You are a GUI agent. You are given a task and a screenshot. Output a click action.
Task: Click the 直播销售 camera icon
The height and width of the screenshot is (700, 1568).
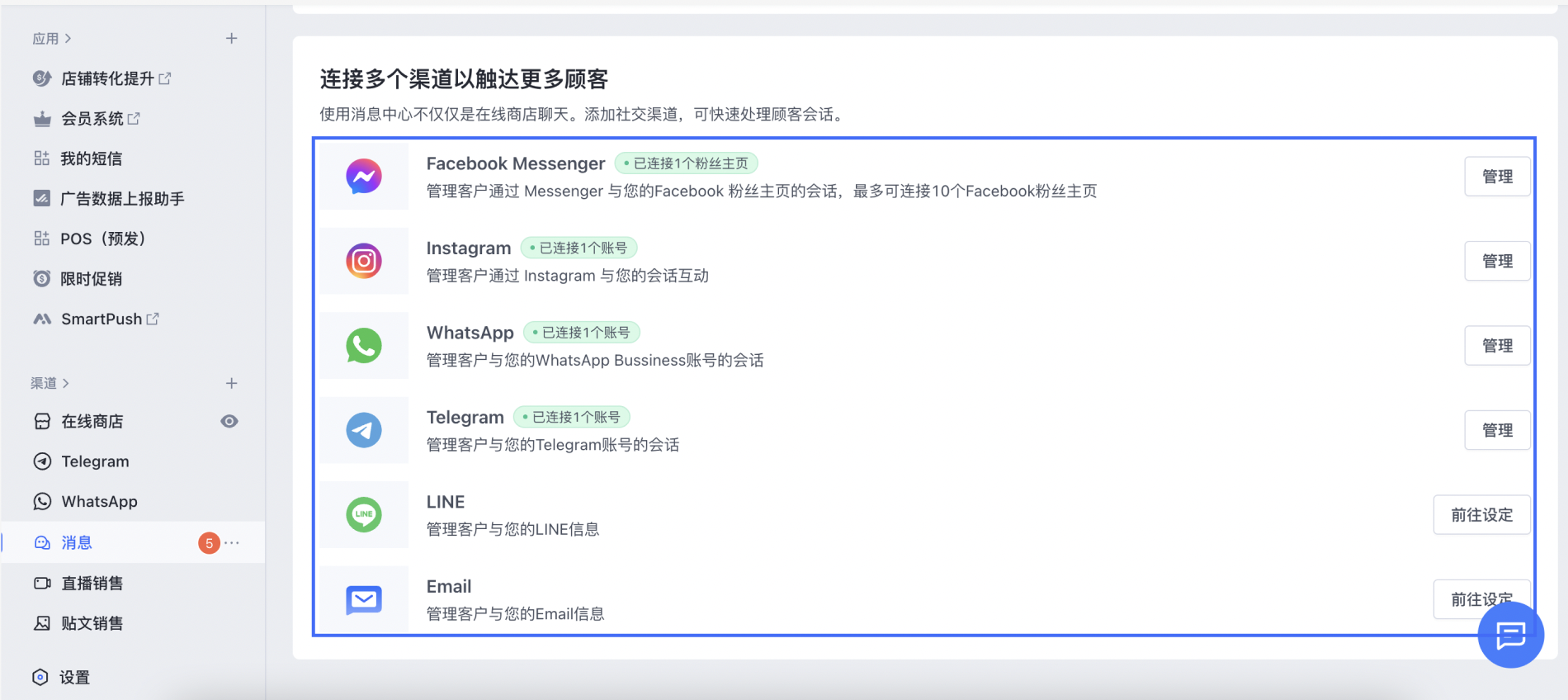pos(42,583)
